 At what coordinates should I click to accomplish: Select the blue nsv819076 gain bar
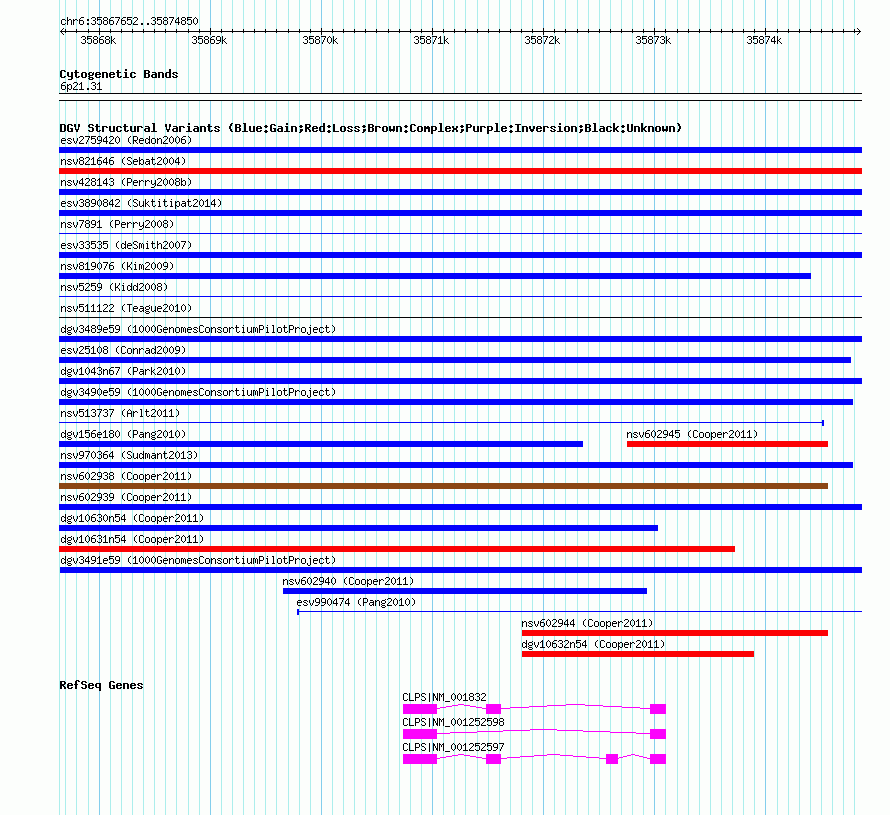435,276
